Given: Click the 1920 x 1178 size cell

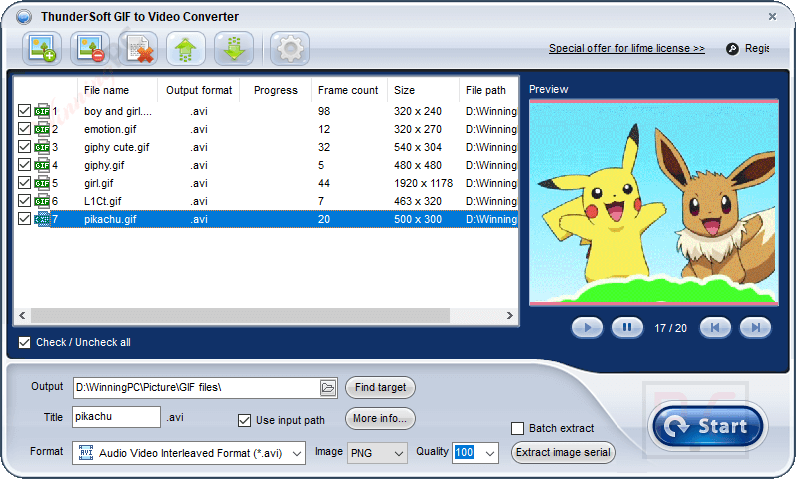Looking at the screenshot, I should pyautogui.click(x=423, y=183).
